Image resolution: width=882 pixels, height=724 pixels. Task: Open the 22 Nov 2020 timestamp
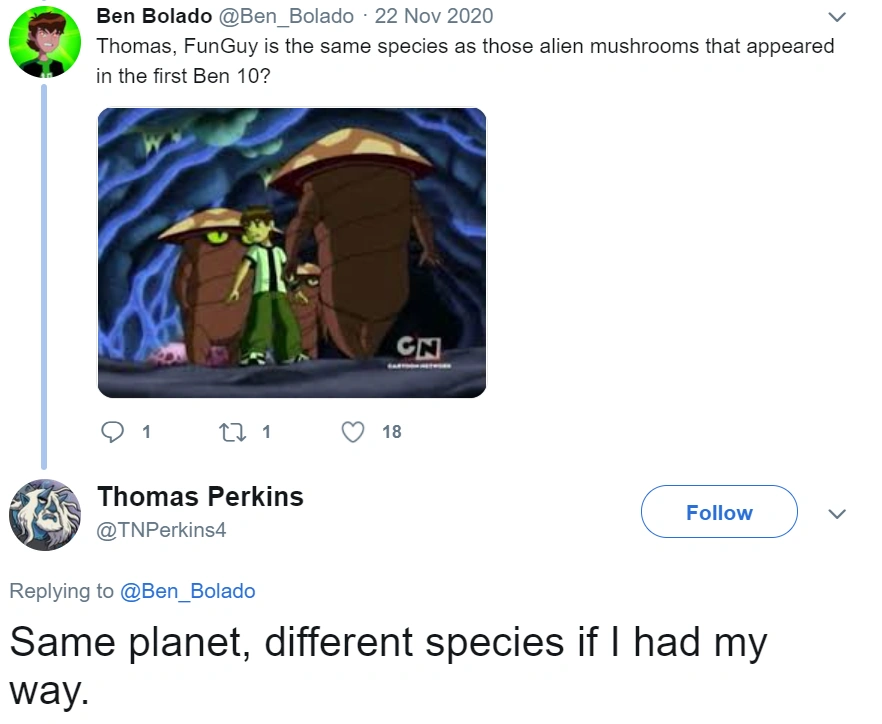432,16
